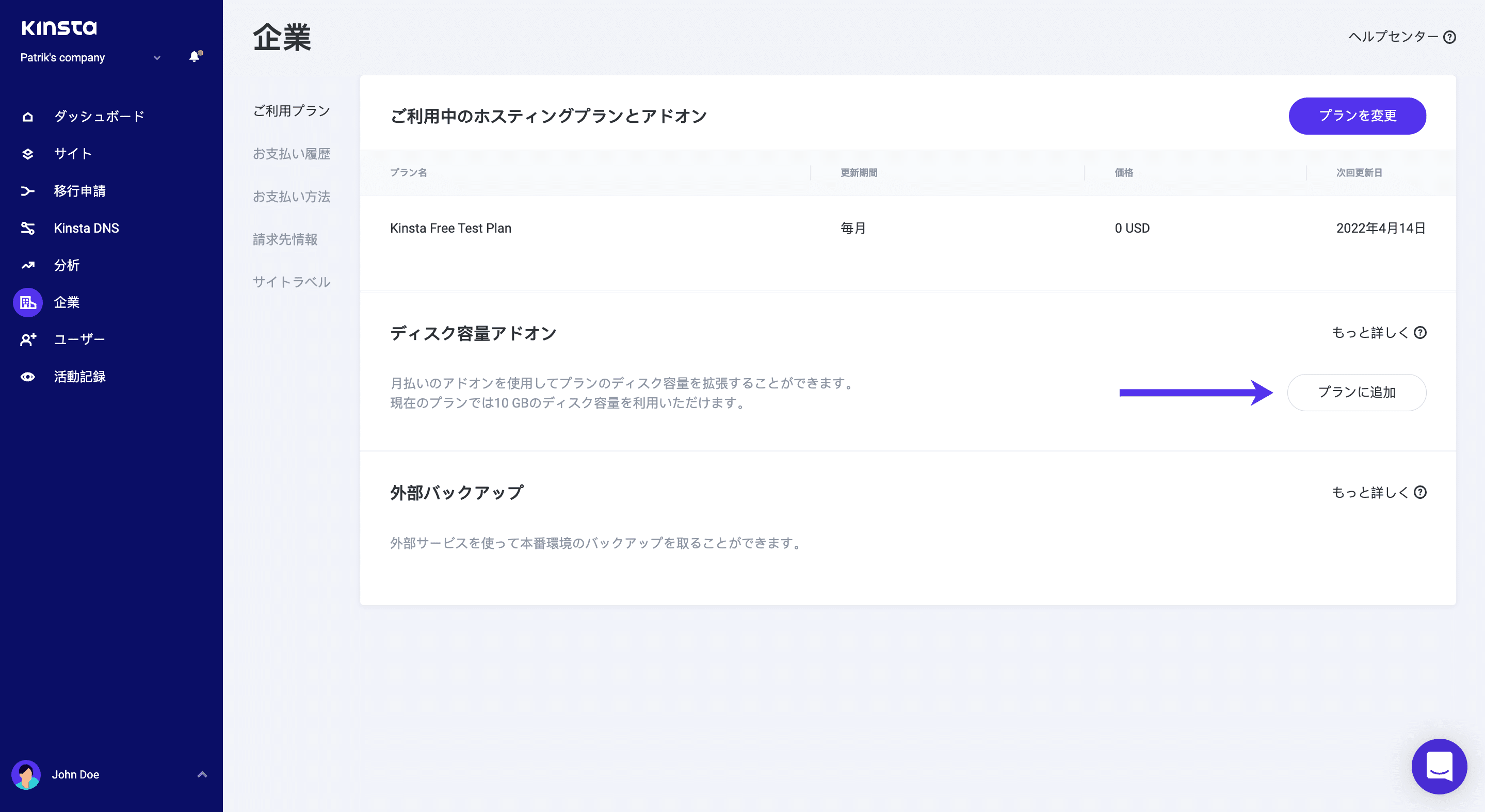This screenshot has width=1485, height=812.
Task: Switch to the サイトラベル tab
Action: coord(291,282)
